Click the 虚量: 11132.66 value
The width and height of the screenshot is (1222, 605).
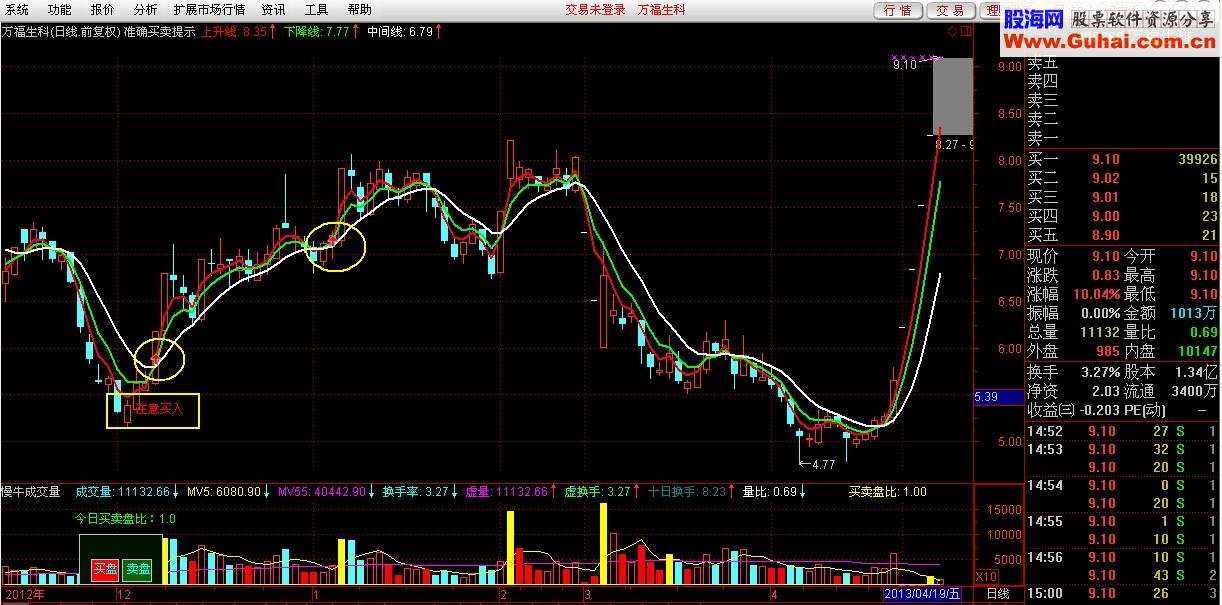click(x=506, y=492)
